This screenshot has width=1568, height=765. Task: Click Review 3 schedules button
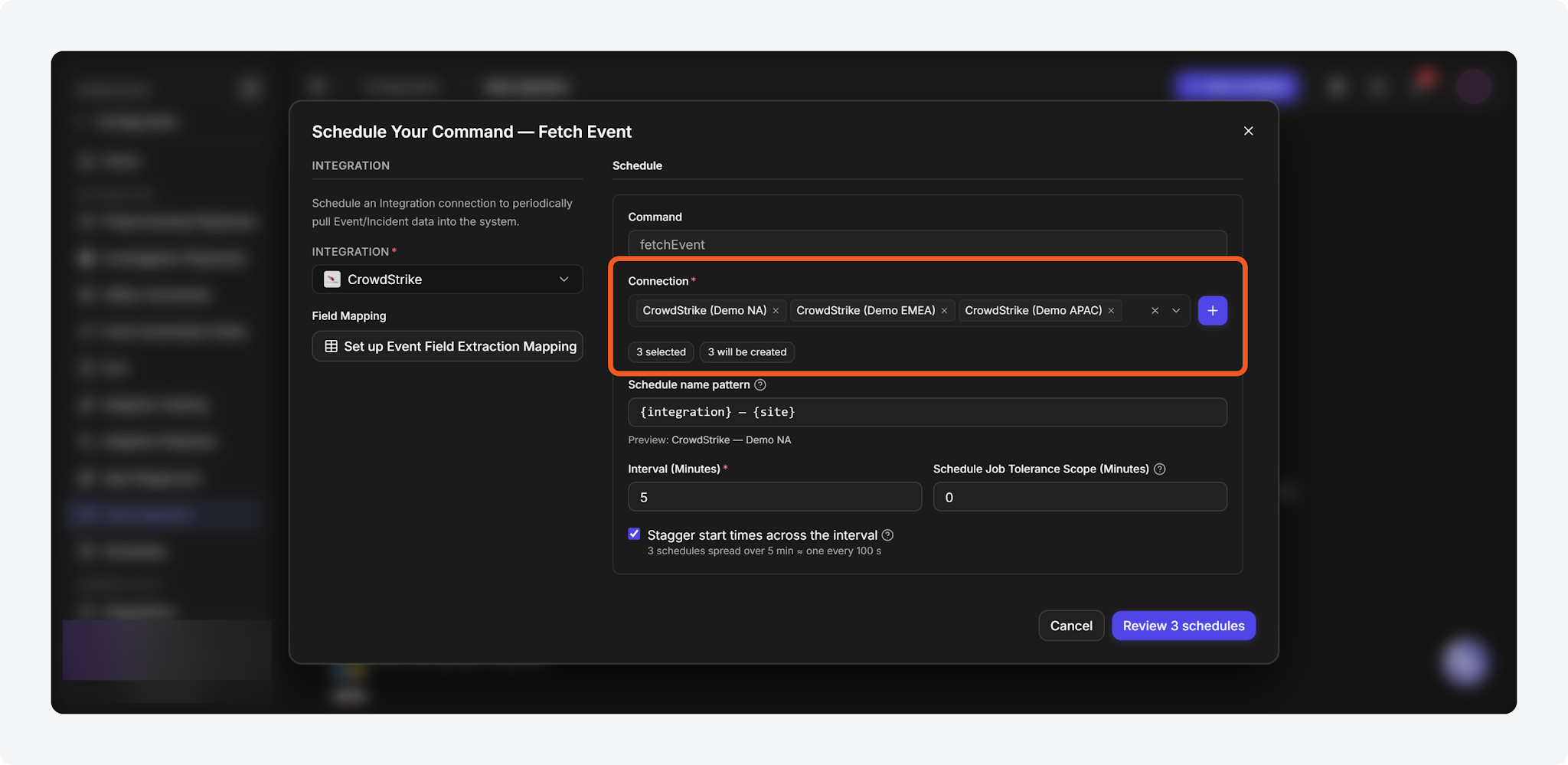pyautogui.click(x=1184, y=626)
